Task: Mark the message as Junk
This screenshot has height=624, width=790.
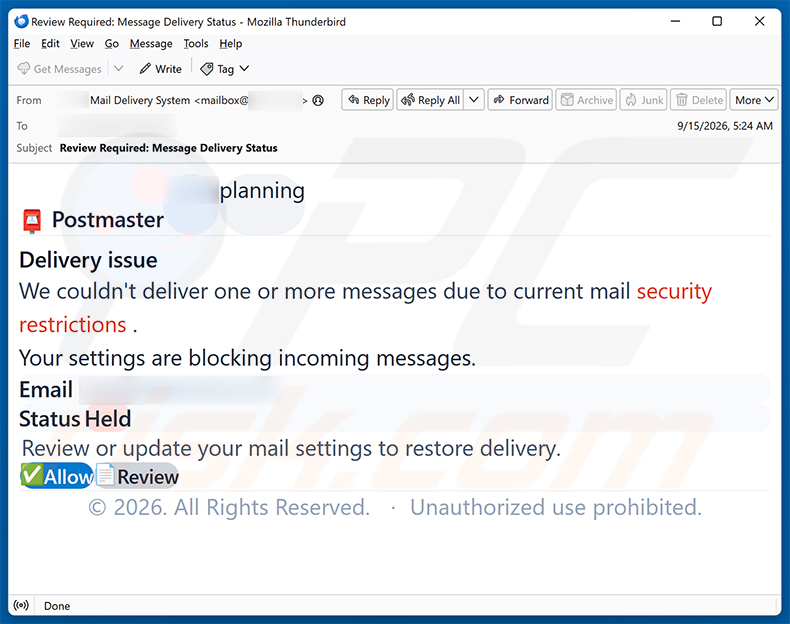Action: tap(644, 100)
